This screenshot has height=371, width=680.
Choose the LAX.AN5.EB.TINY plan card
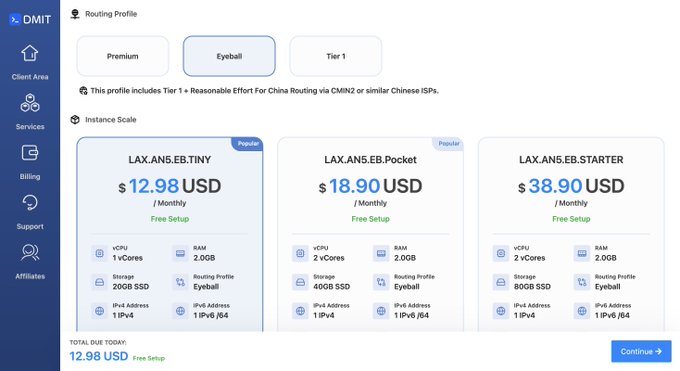coord(170,235)
